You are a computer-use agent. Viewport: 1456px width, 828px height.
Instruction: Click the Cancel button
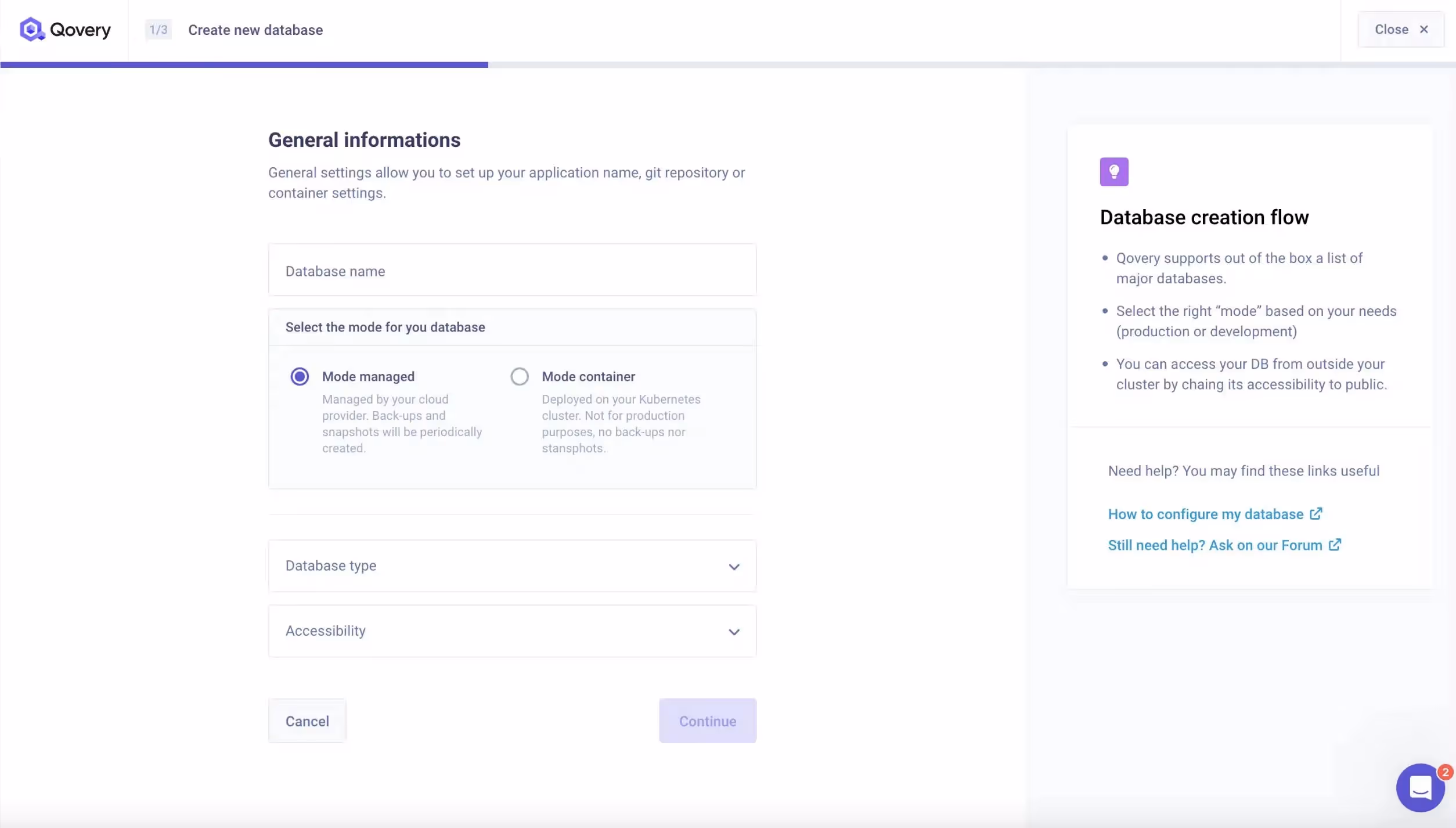(x=307, y=721)
